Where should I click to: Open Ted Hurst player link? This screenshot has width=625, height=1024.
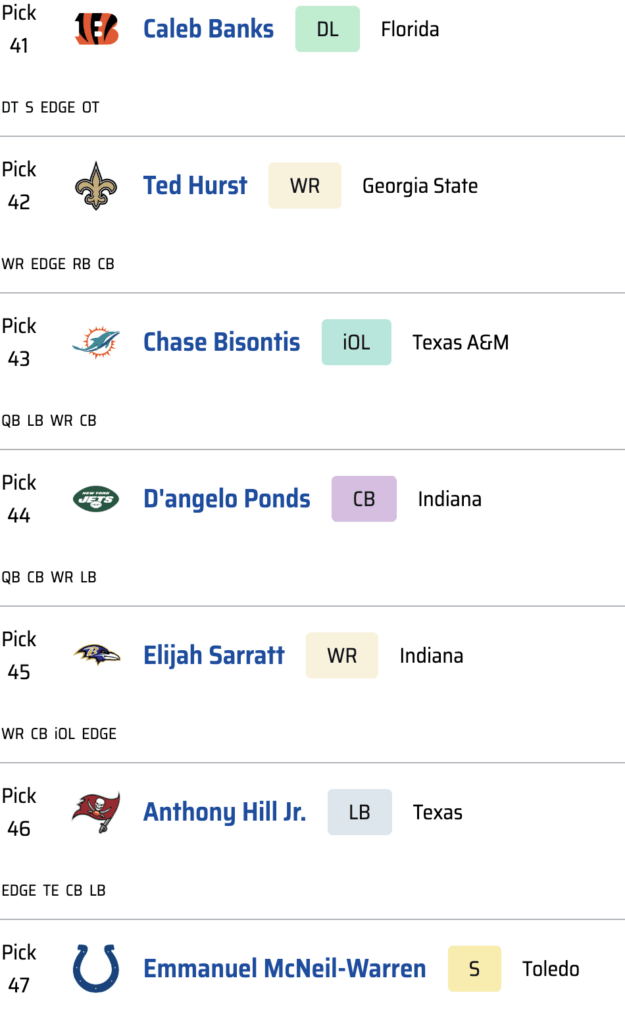coord(195,186)
